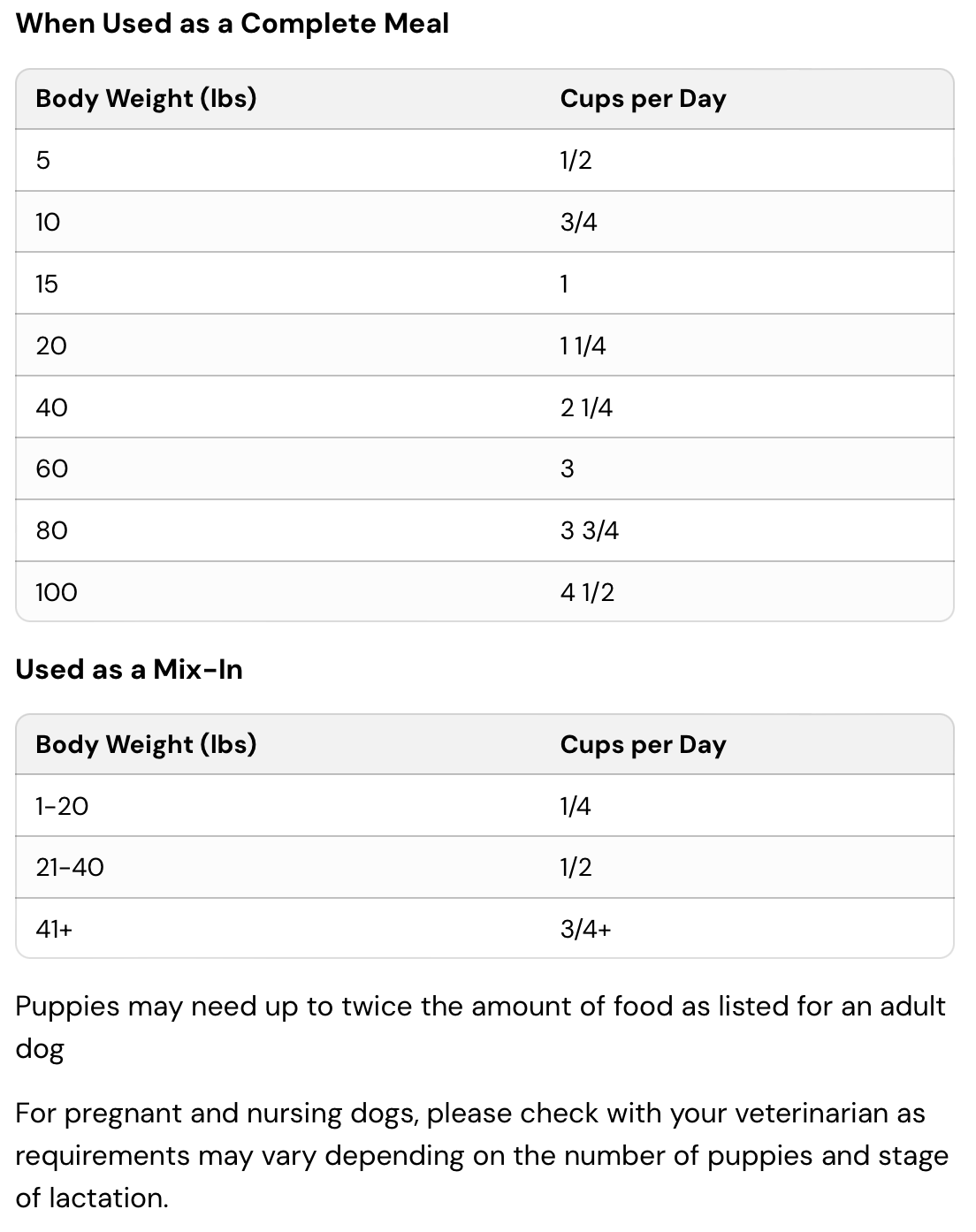The height and width of the screenshot is (1232, 976).
Task: Click the 21-40 lbs Mix-In weight range
Action: (x=70, y=868)
